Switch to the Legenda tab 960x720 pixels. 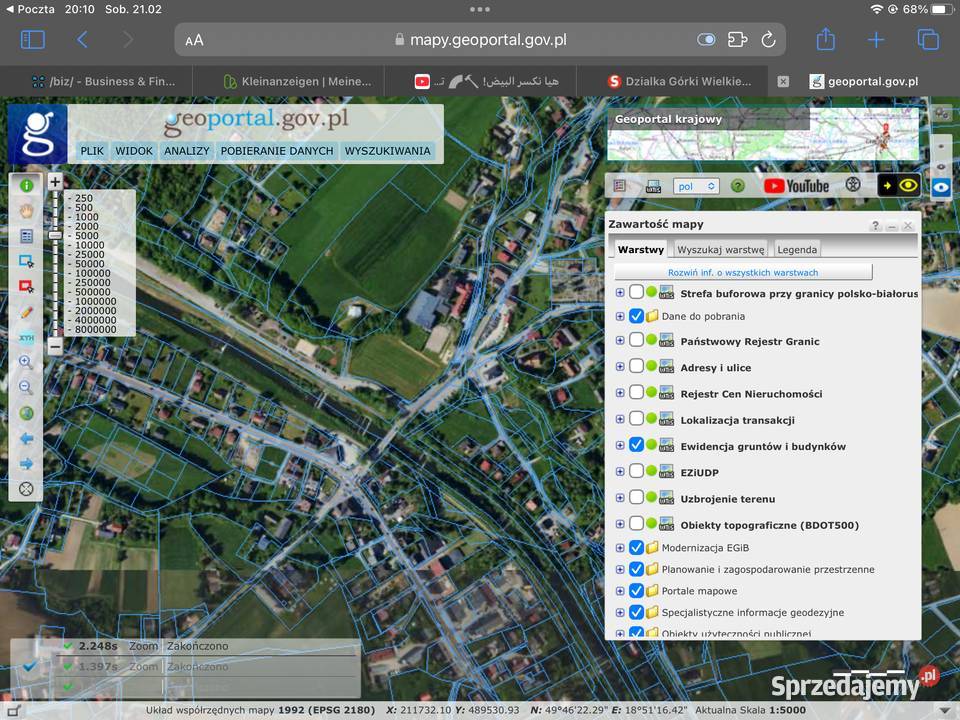tap(797, 249)
